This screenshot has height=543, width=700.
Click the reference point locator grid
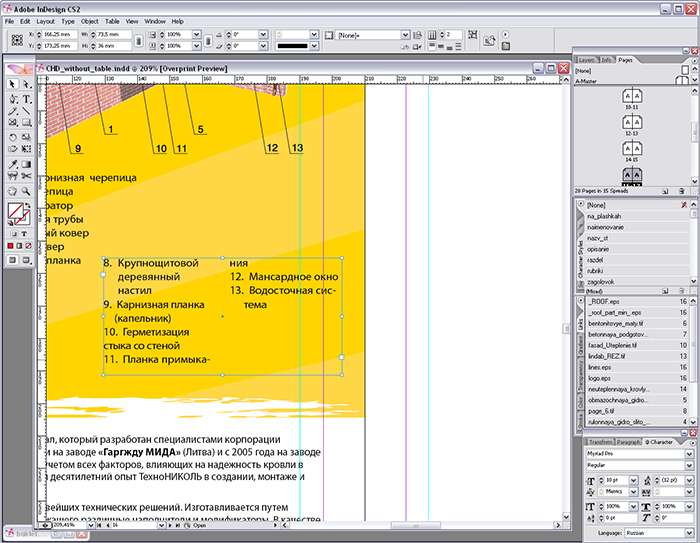pyautogui.click(x=17, y=40)
